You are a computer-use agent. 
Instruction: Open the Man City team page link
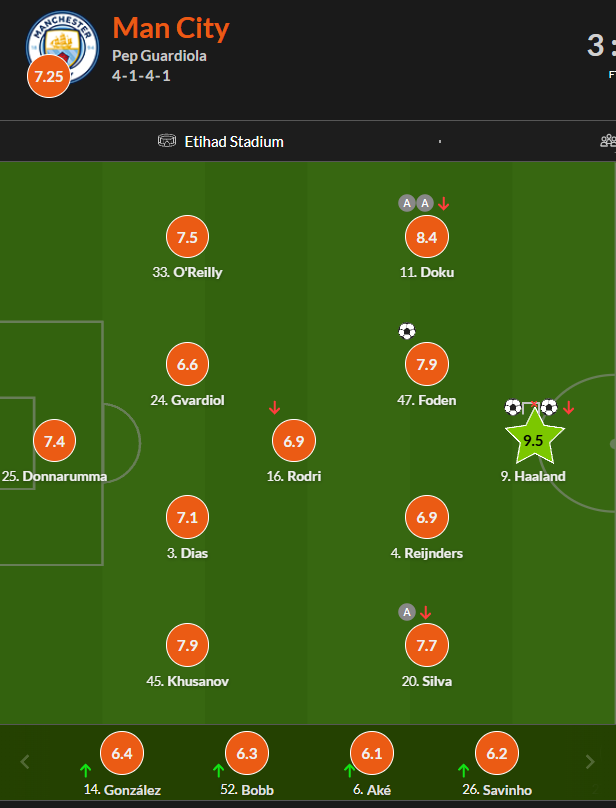coord(171,27)
